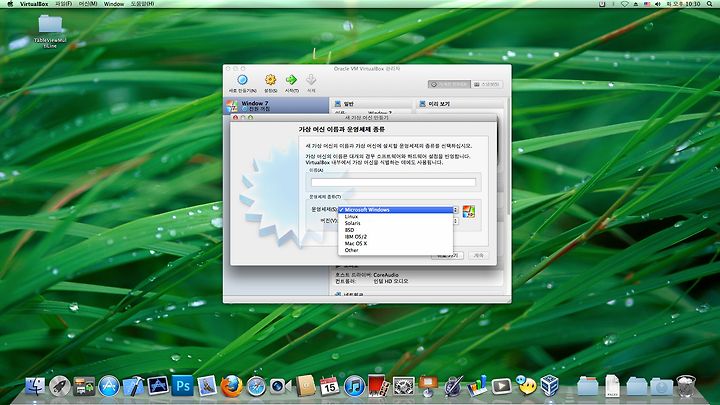720x405 pixels.
Task: Open Keynote podium icon in dock
Action: [x=428, y=386]
